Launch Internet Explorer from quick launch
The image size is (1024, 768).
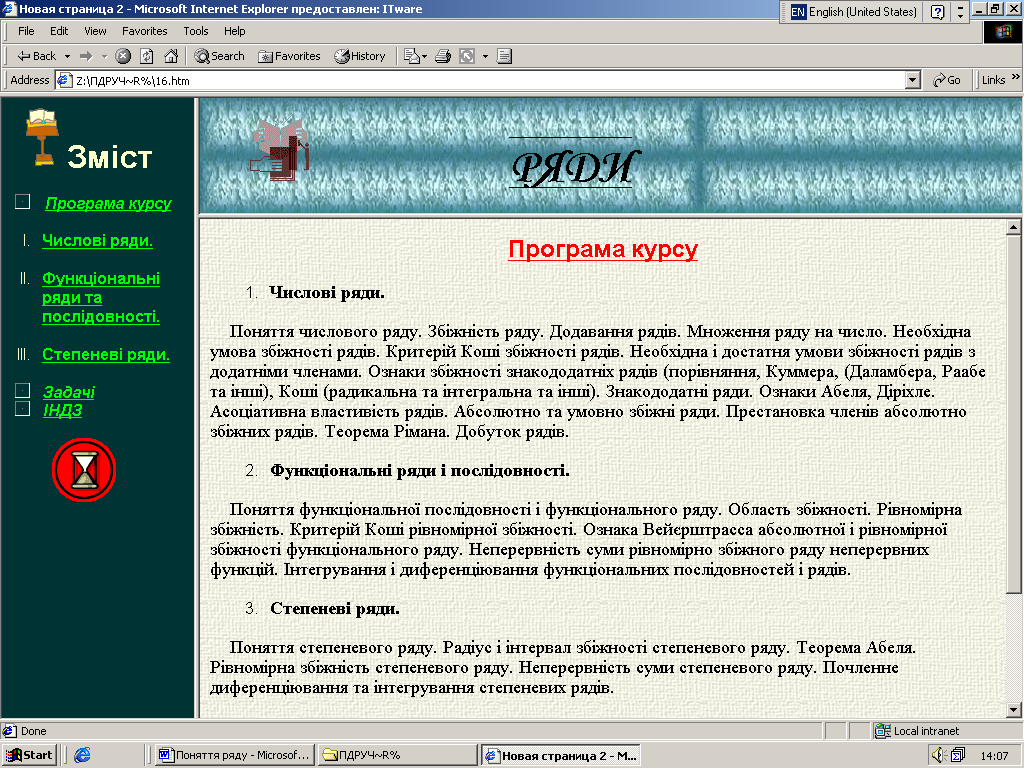click(82, 755)
